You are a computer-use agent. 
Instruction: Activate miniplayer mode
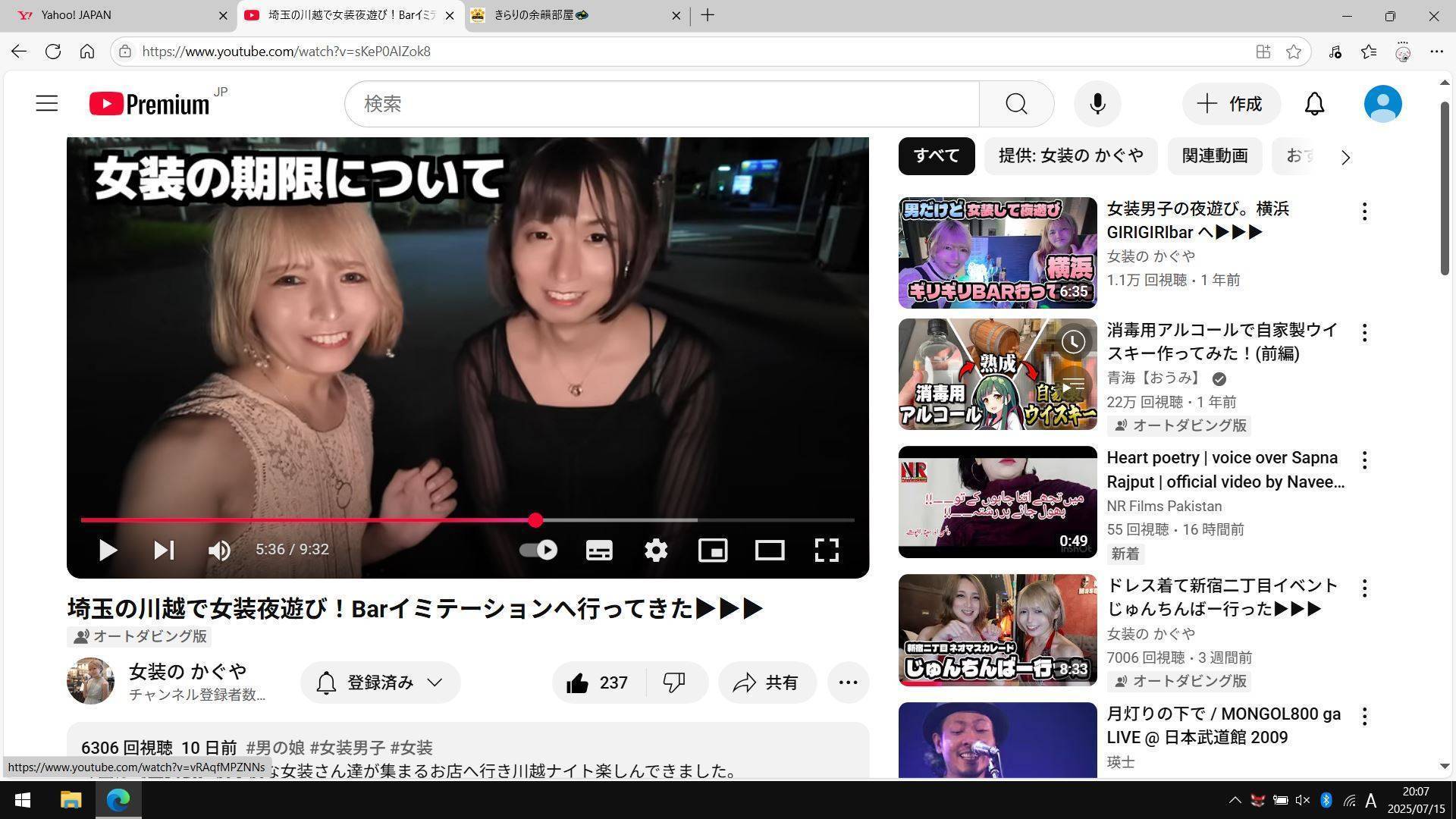coord(713,550)
